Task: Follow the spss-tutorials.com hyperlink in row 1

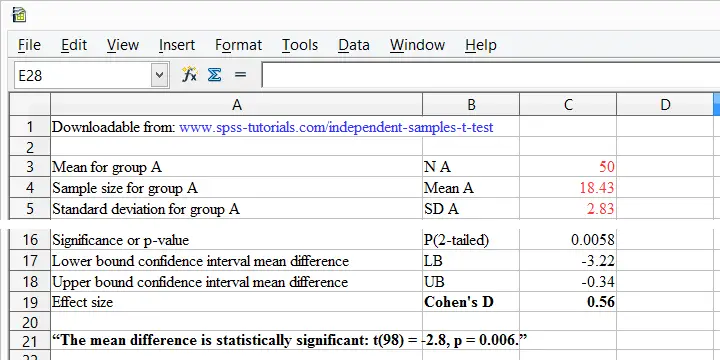Action: point(336,127)
